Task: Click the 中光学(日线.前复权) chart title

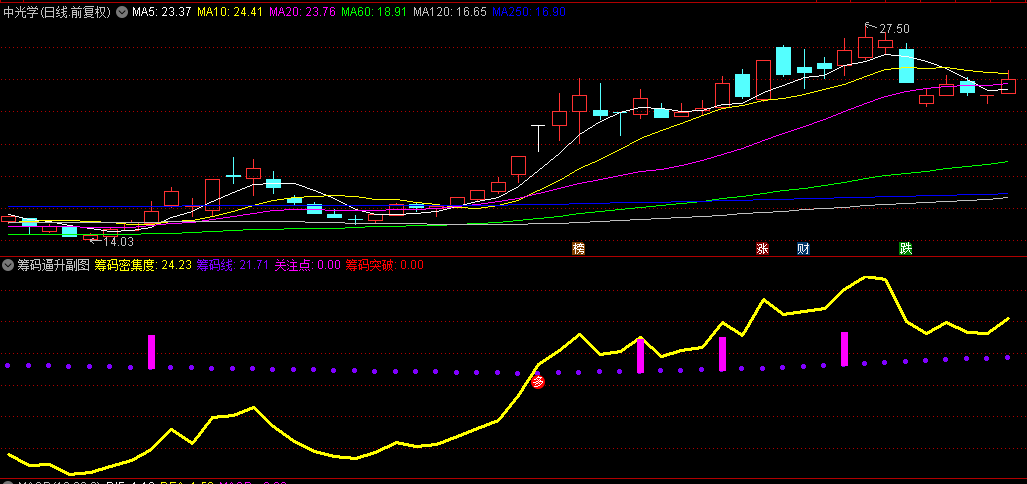Action: 57,12
